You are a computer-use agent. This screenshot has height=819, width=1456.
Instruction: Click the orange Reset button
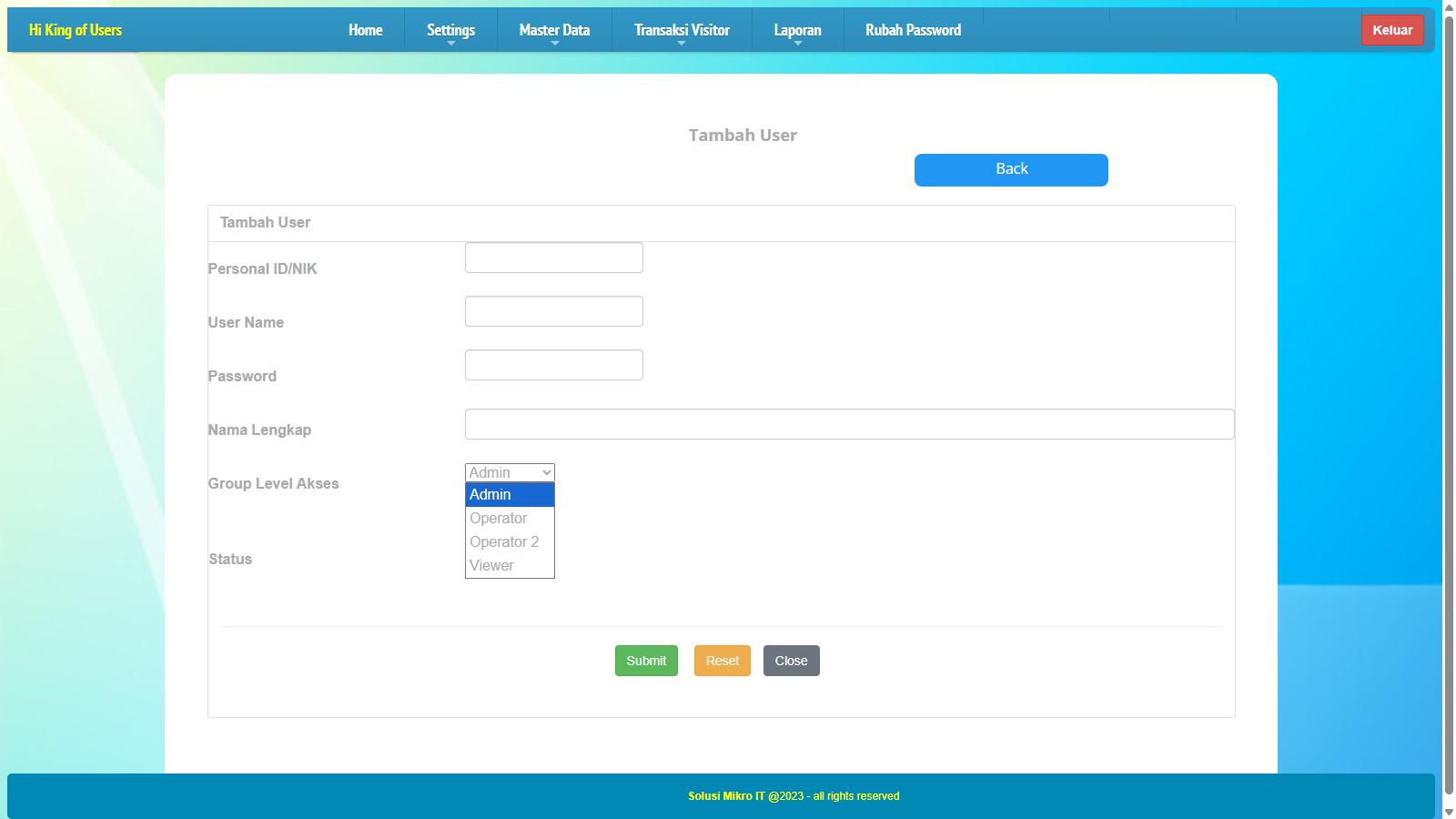coord(722,661)
